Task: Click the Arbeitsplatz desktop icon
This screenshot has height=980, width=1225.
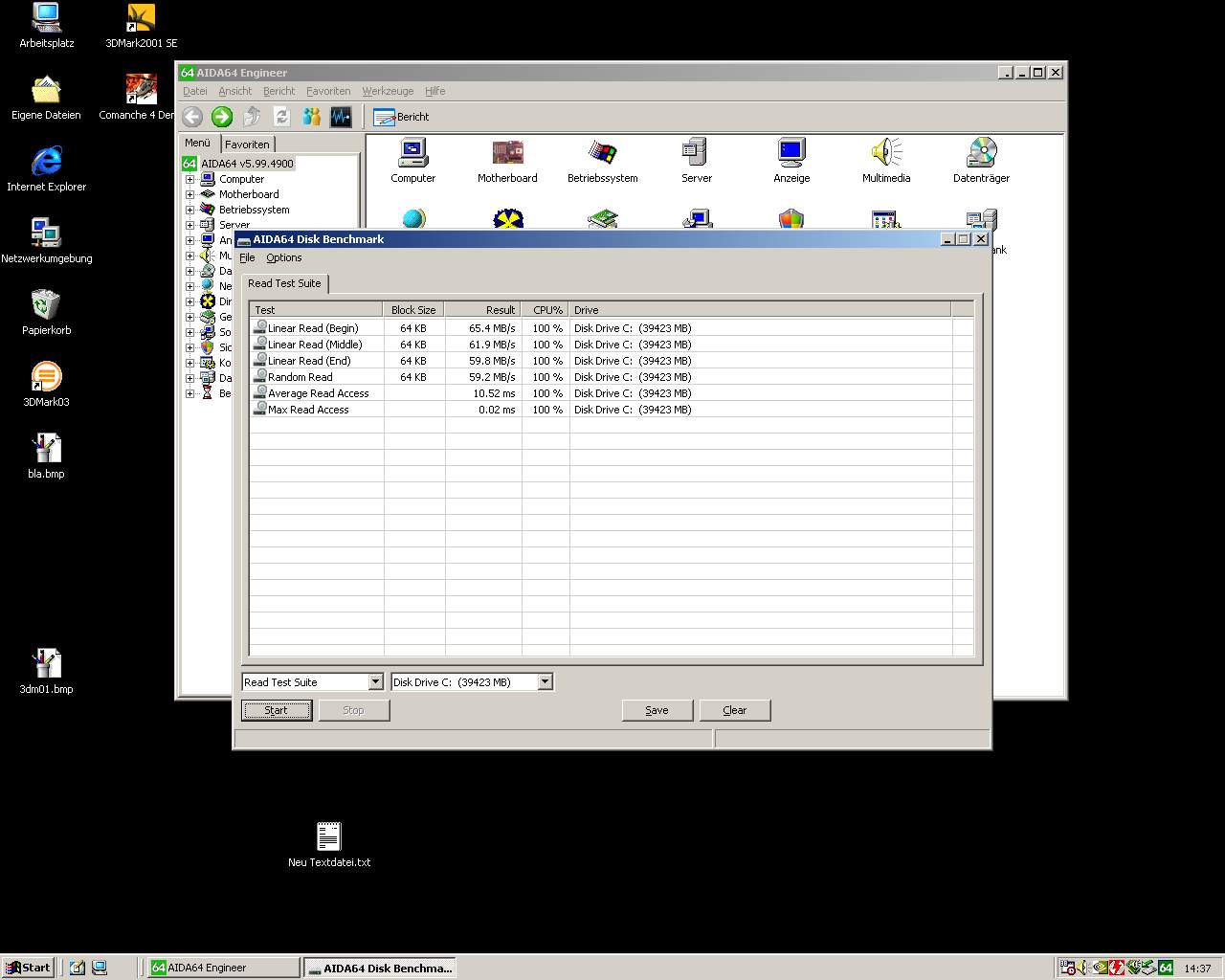Action: tap(46, 26)
